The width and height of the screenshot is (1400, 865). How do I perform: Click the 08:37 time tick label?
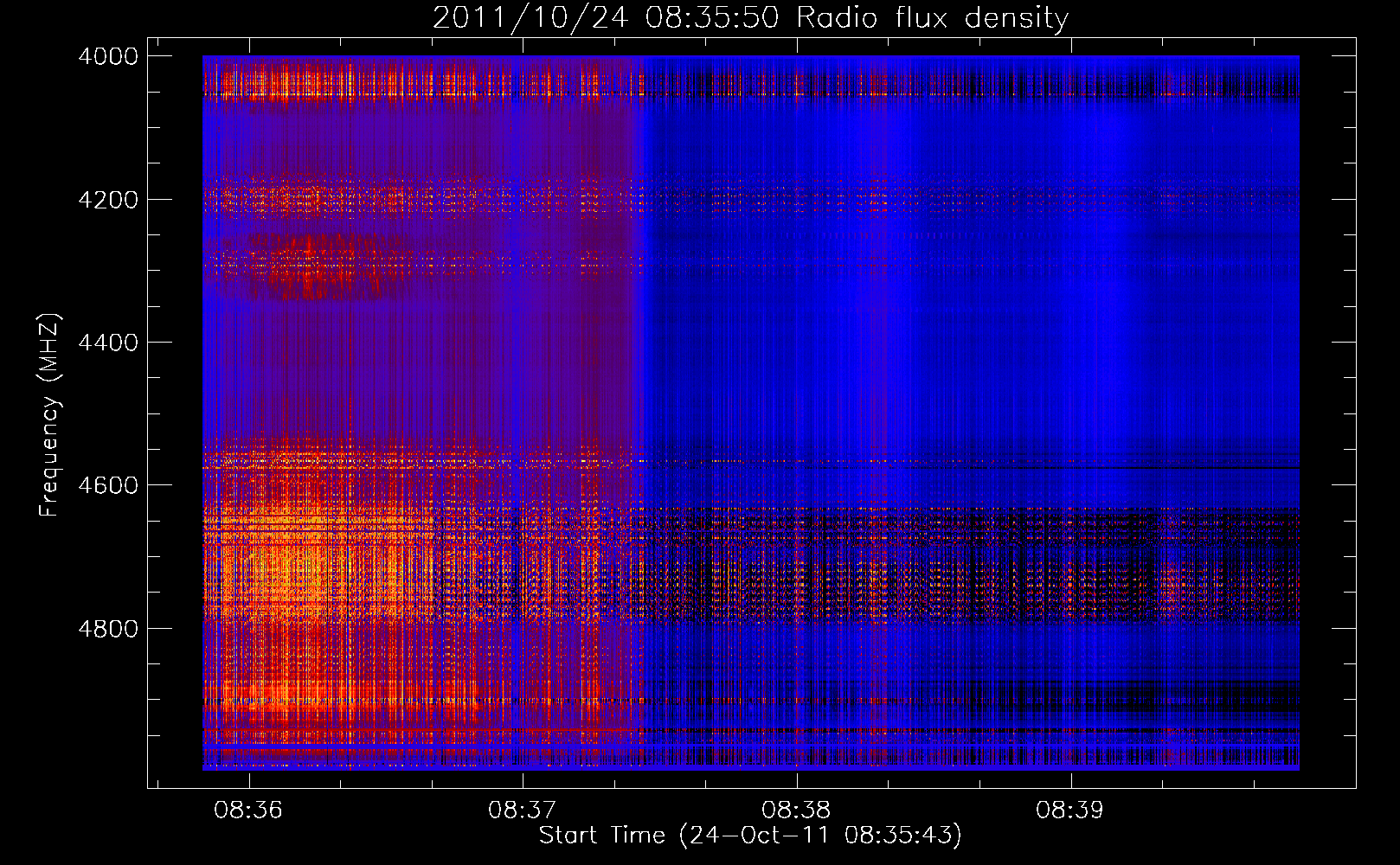coord(523,811)
